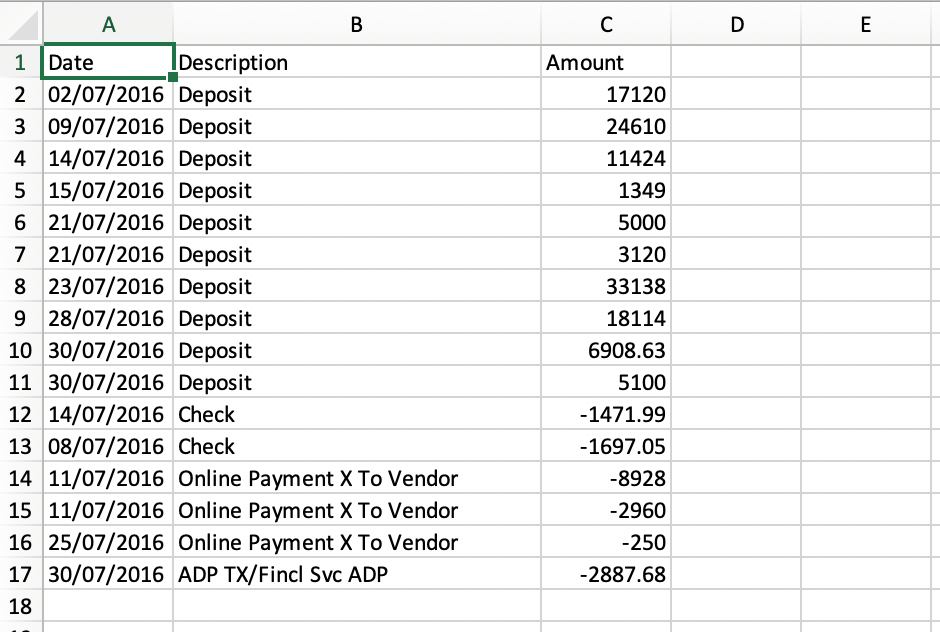
Task: Select cell with date 25/07/2016
Action: pos(108,542)
